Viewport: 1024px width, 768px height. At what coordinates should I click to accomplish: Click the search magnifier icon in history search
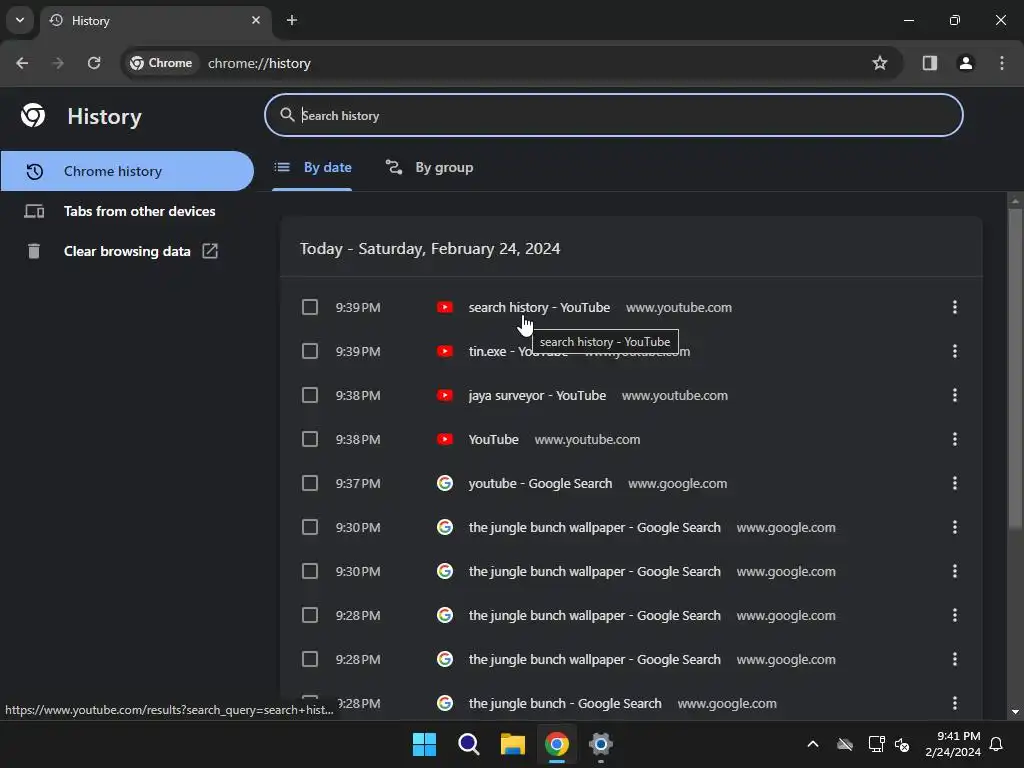click(287, 115)
